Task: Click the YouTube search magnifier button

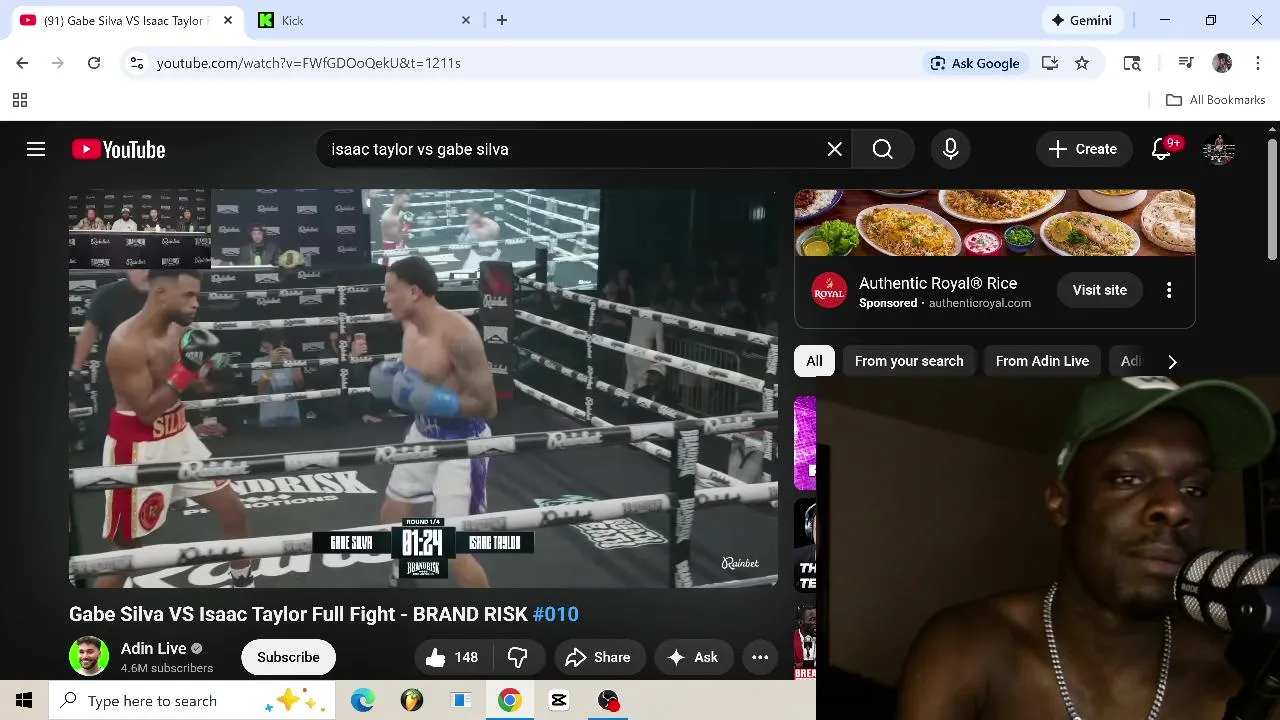Action: click(882, 149)
